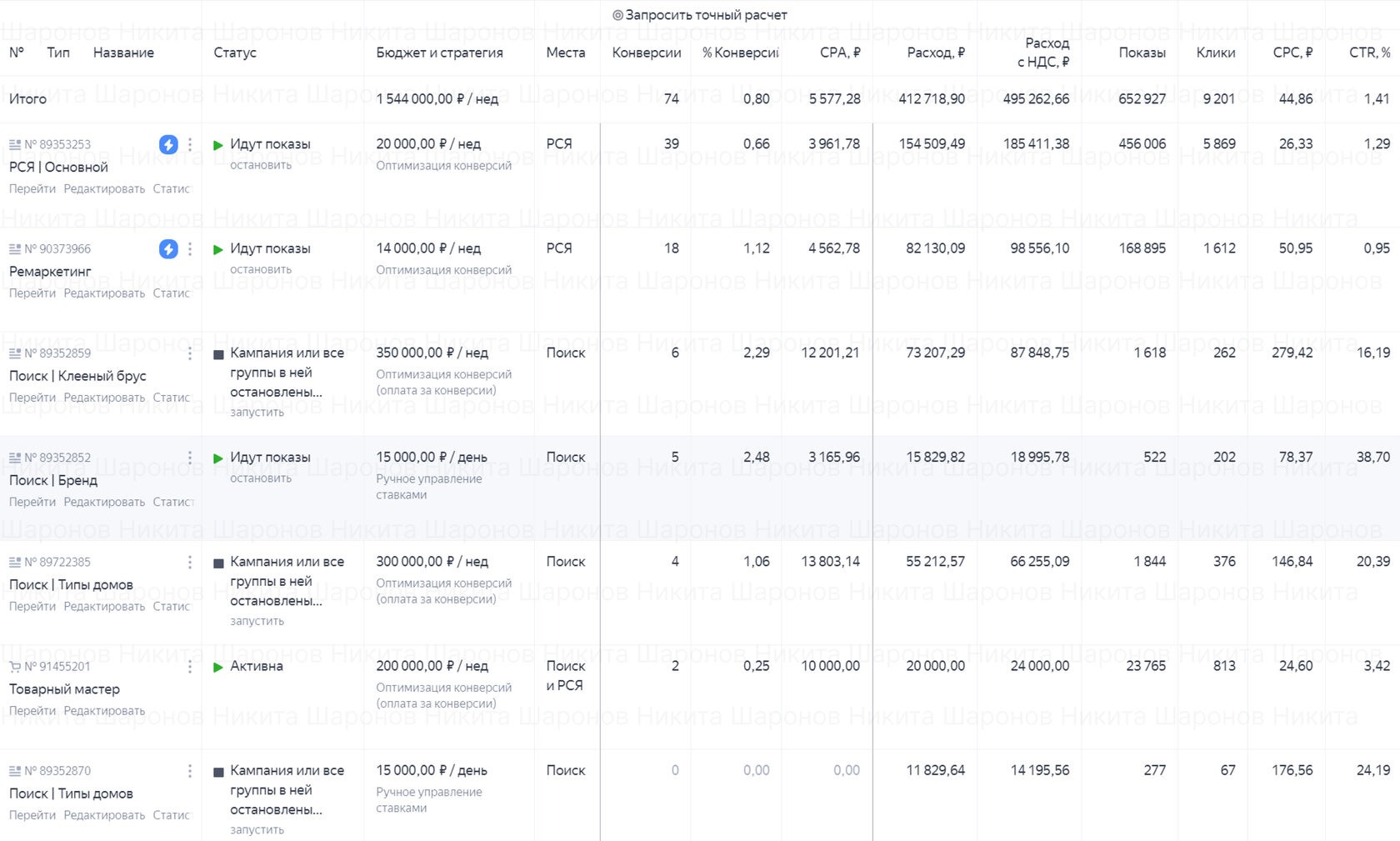Click the 20 000,00 ₽ / нед budget cell

428,144
